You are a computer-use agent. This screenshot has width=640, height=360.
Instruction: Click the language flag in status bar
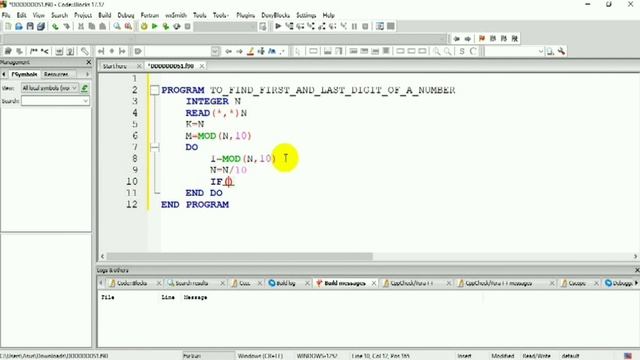tap(628, 356)
